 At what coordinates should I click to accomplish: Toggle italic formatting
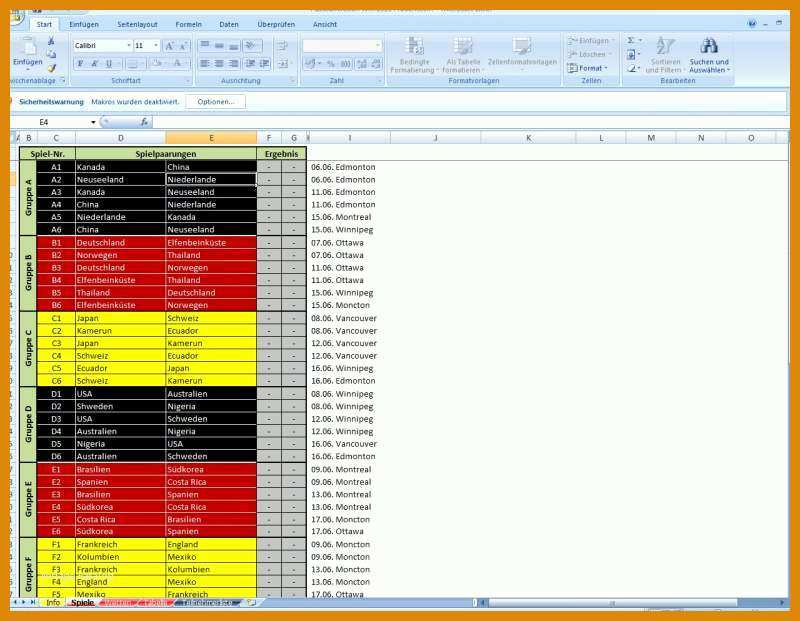94,64
